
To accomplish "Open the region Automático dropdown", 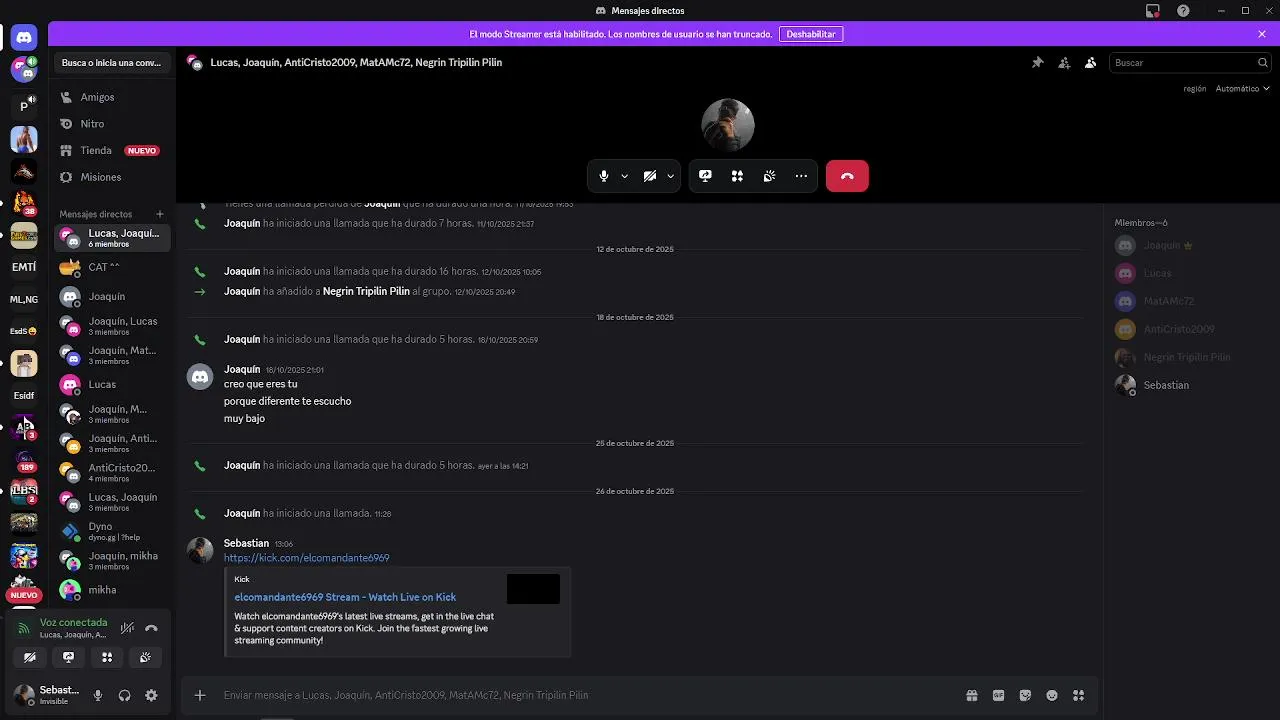I will (1242, 88).
